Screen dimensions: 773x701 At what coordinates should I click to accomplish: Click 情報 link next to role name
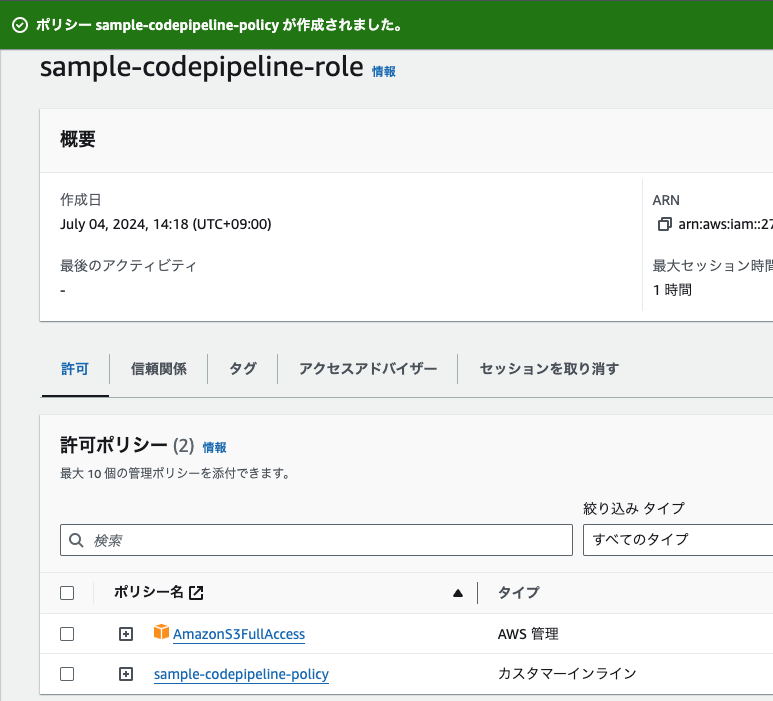coord(384,72)
